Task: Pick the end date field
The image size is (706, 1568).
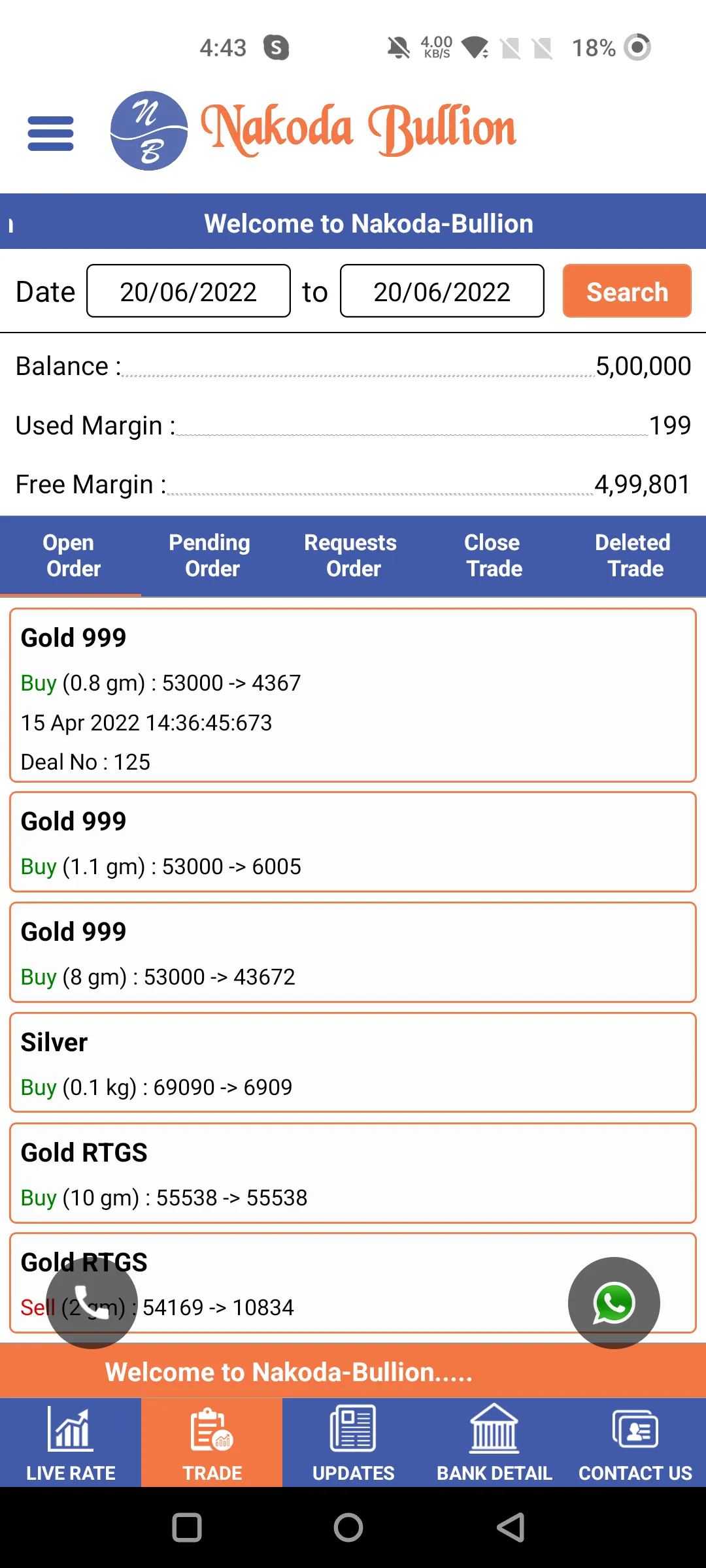Action: 442,291
